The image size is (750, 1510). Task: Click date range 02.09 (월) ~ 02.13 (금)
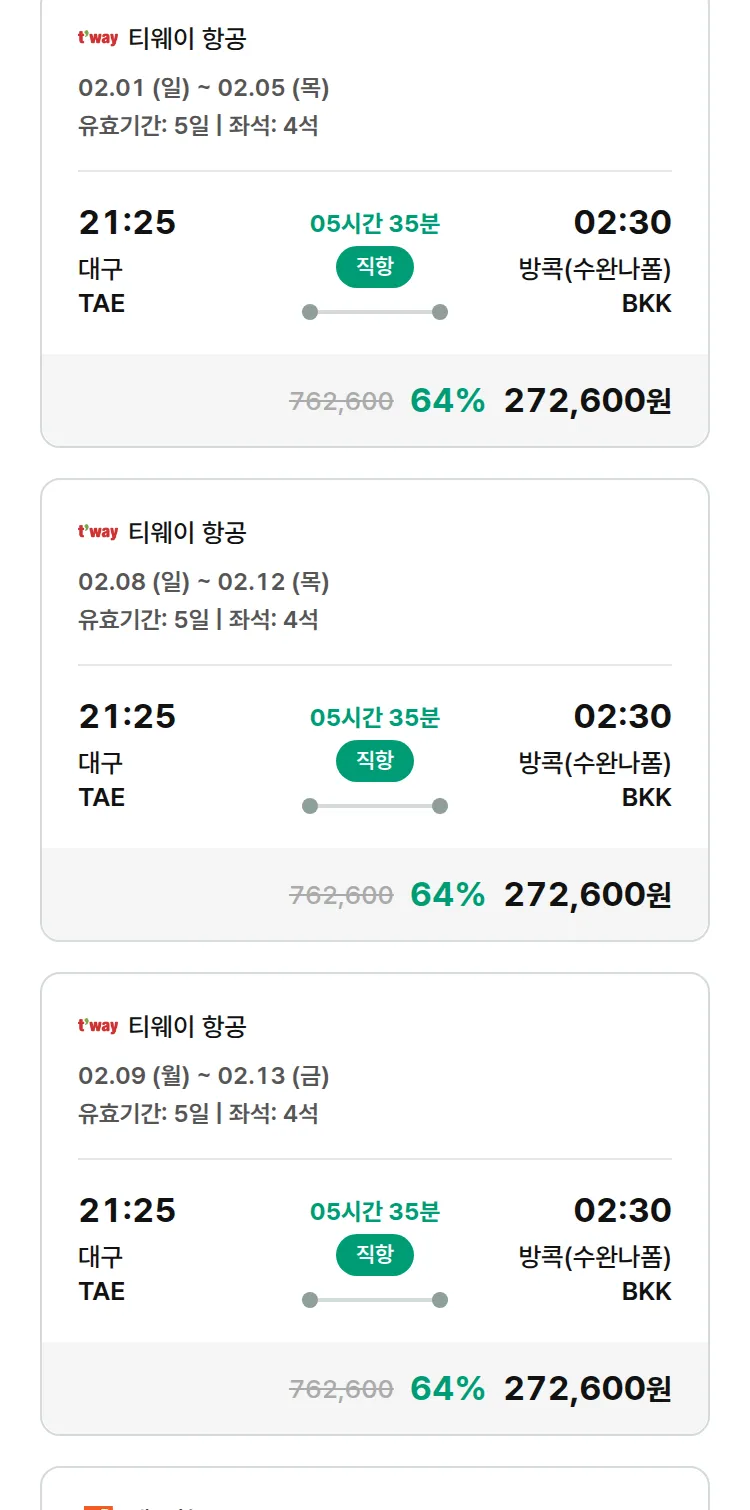204,1076
